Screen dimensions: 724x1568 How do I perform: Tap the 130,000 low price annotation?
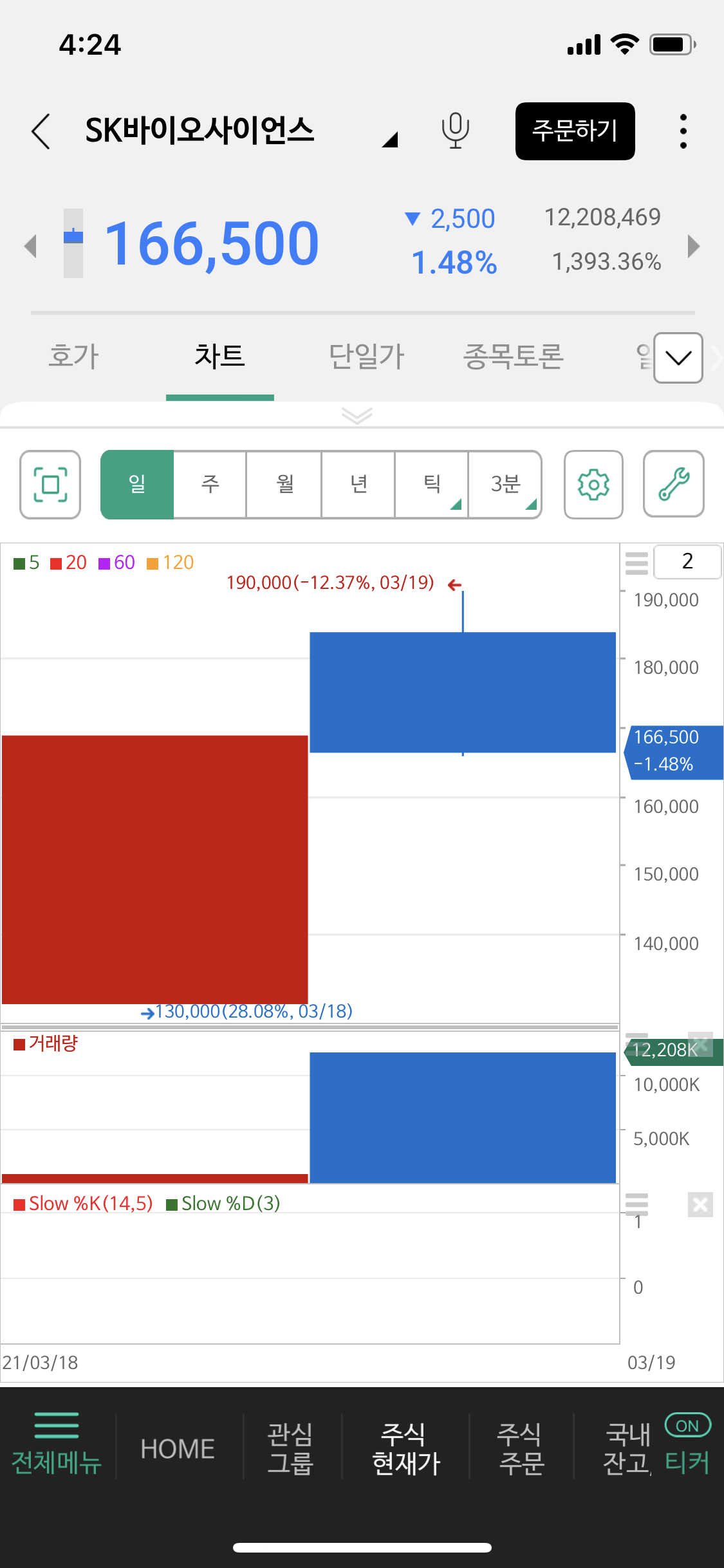pos(246,1011)
